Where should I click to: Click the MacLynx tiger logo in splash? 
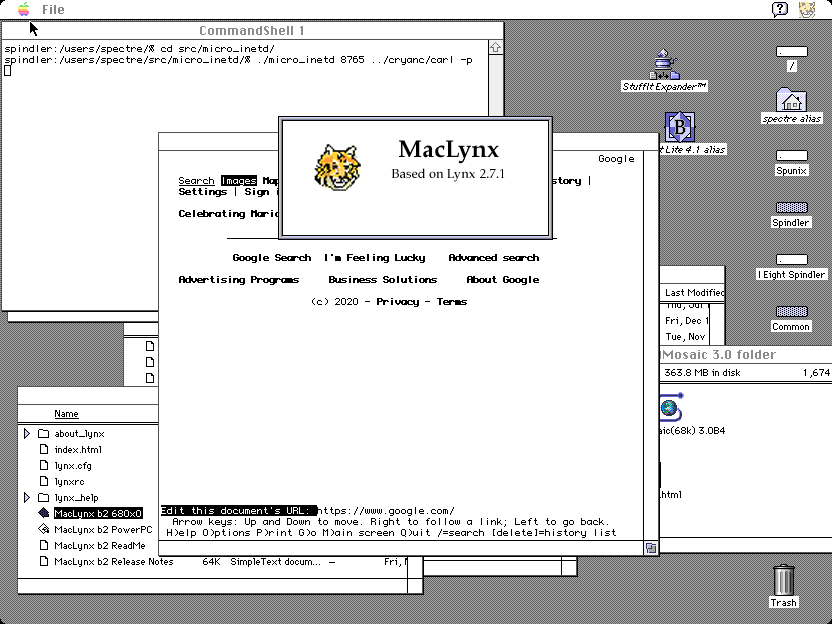point(337,167)
